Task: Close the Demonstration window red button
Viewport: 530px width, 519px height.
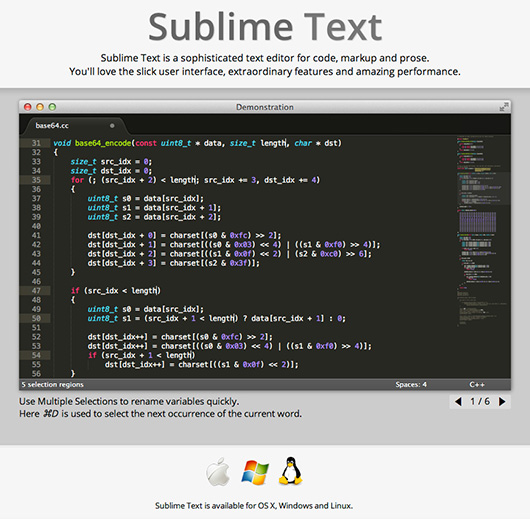Action: 28,107
